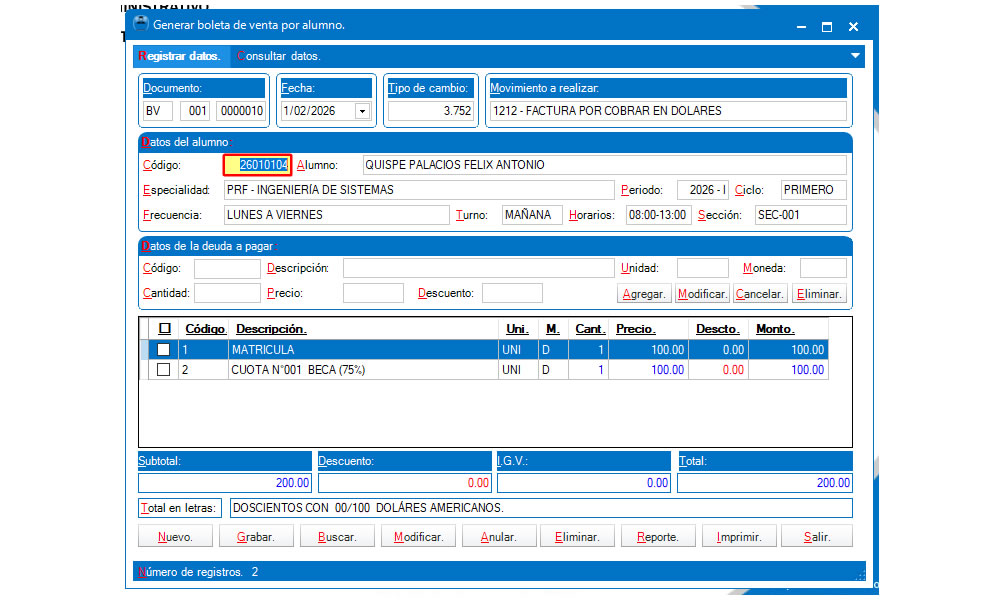The image size is (1000, 600).
Task: Click the Horarios field 08:00-13:00
Action: (658, 215)
